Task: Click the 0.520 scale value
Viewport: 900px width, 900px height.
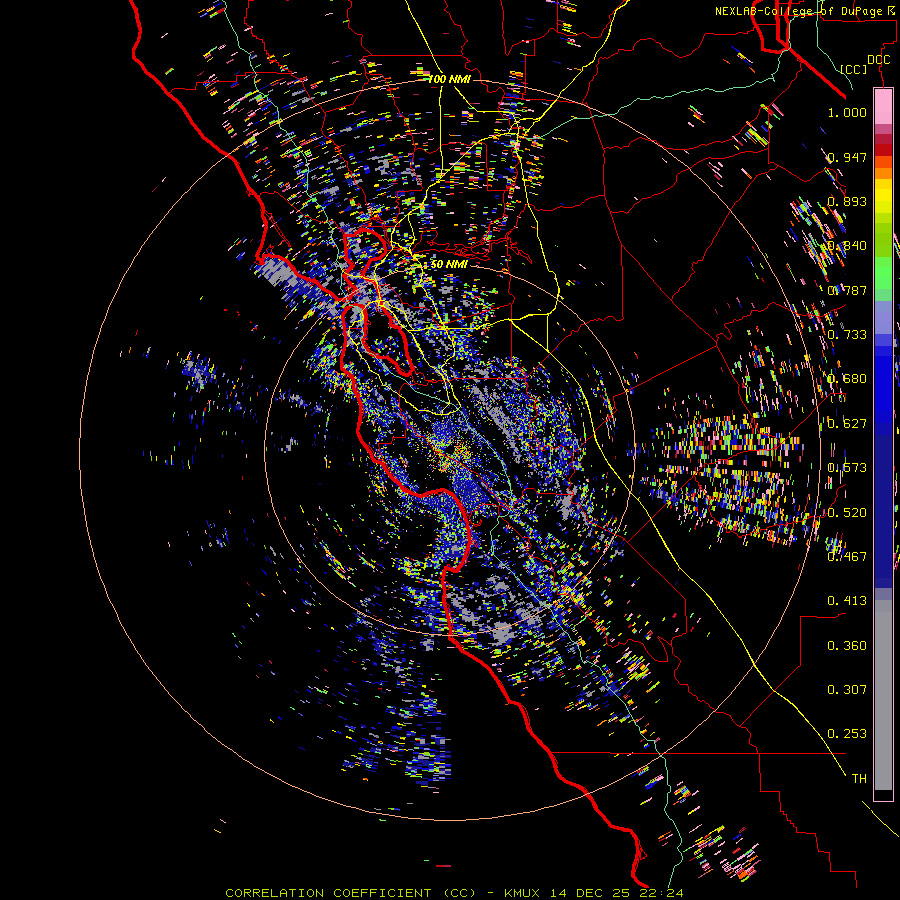Action: point(847,513)
